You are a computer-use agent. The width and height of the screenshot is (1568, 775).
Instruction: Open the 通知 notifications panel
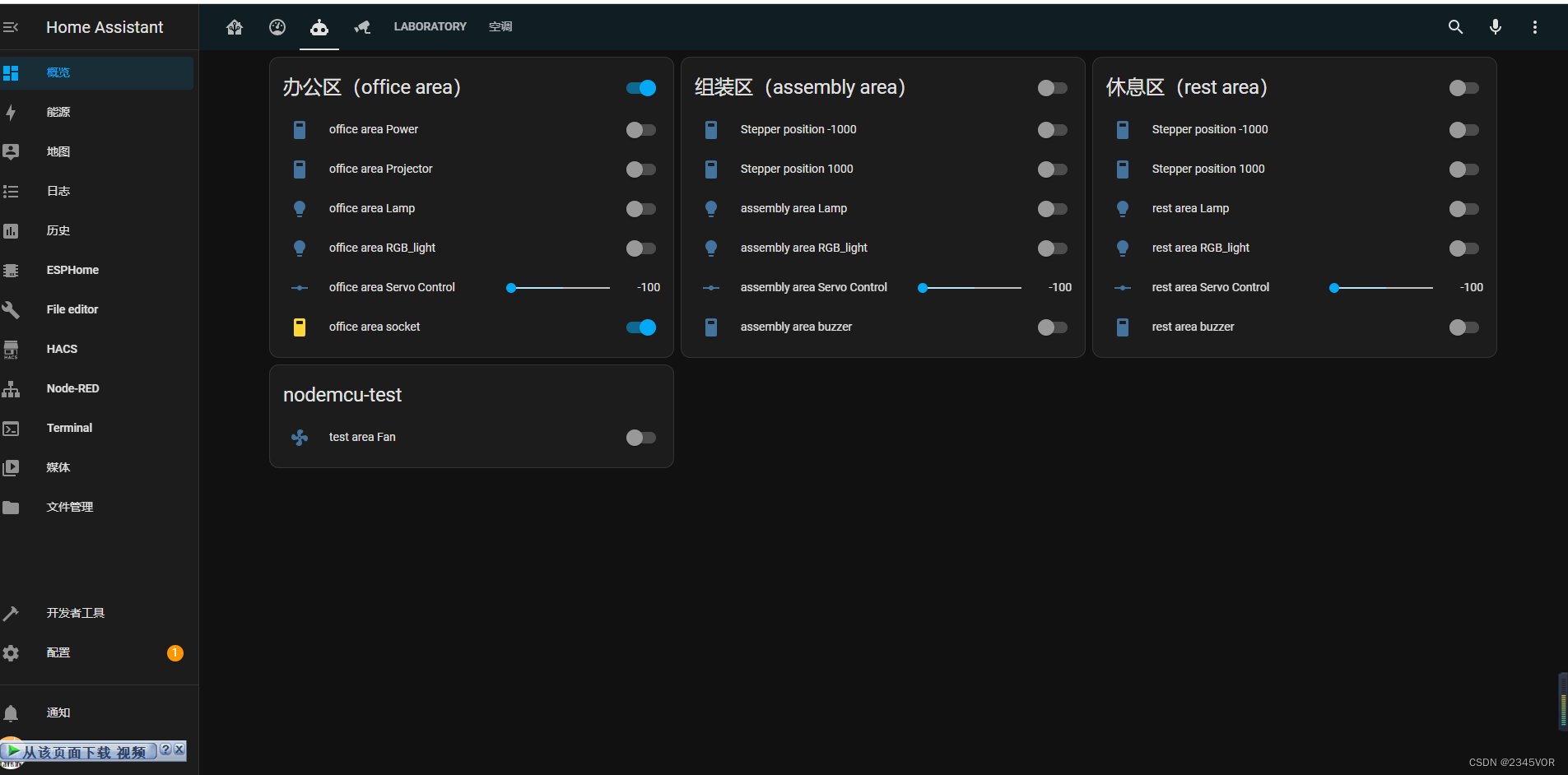58,712
